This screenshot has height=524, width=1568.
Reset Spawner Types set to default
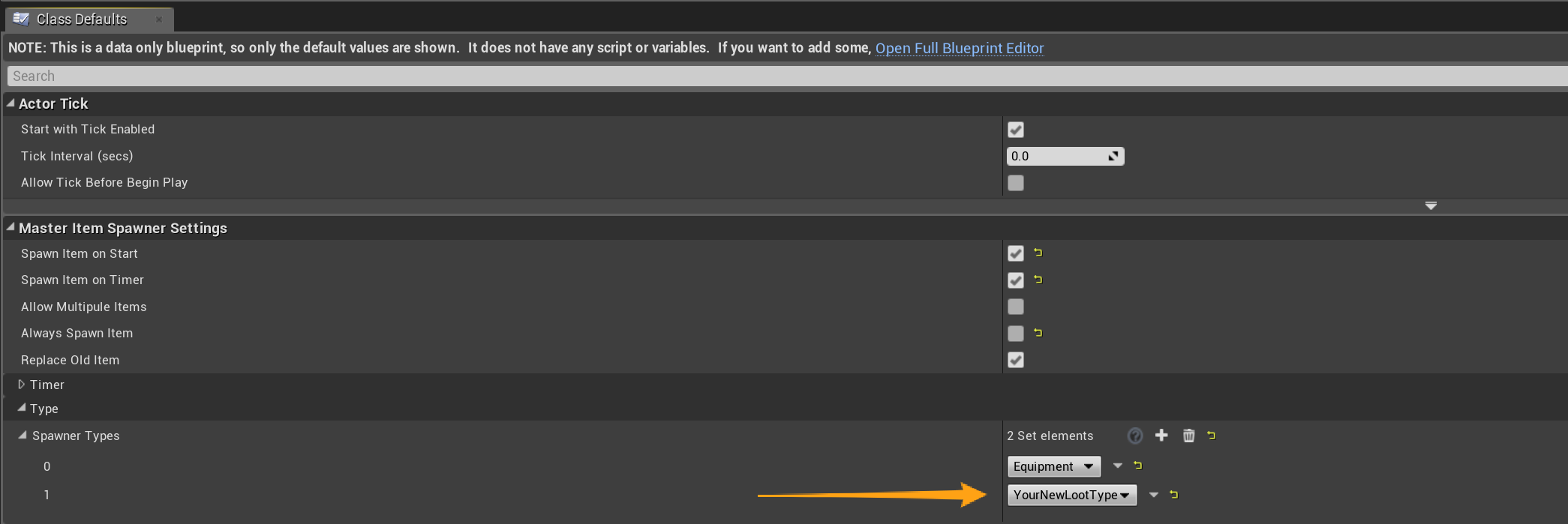1212,435
